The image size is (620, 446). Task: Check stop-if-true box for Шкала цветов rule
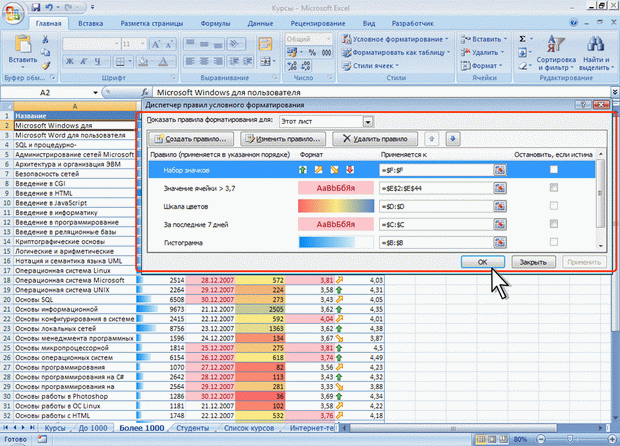554,206
